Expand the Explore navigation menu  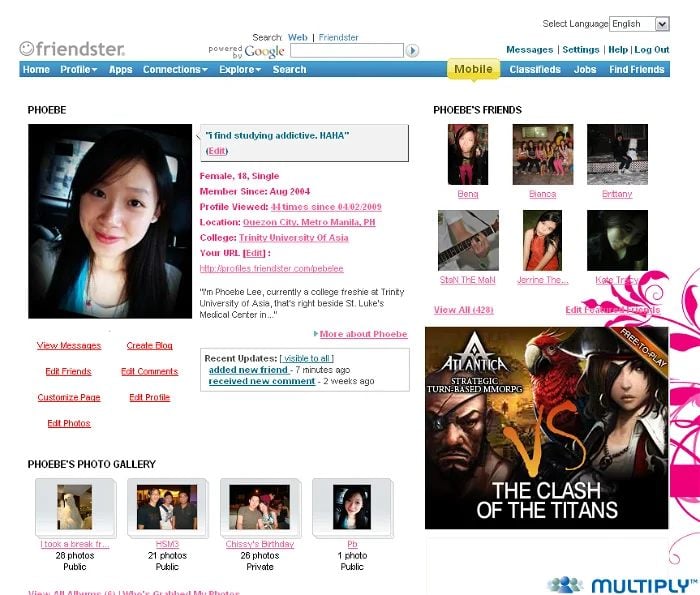click(240, 70)
